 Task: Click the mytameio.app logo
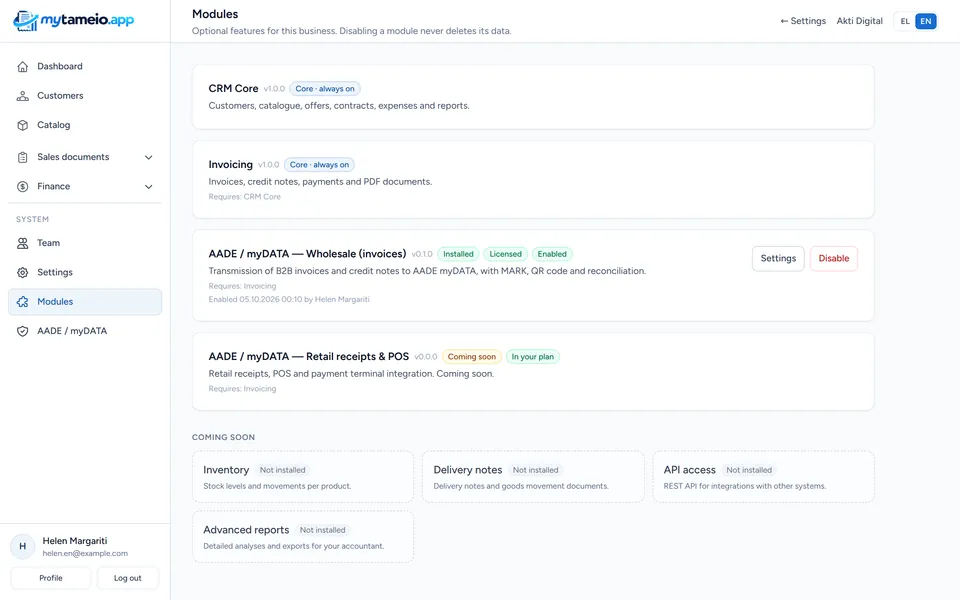(73, 20)
